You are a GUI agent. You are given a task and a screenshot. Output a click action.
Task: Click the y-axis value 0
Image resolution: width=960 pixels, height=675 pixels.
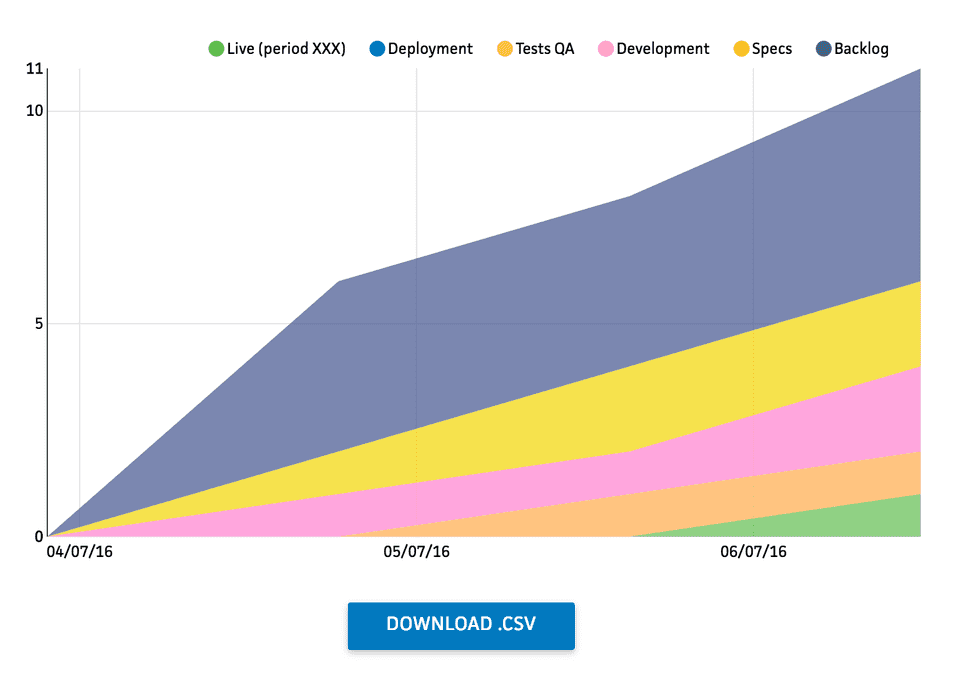point(39,537)
